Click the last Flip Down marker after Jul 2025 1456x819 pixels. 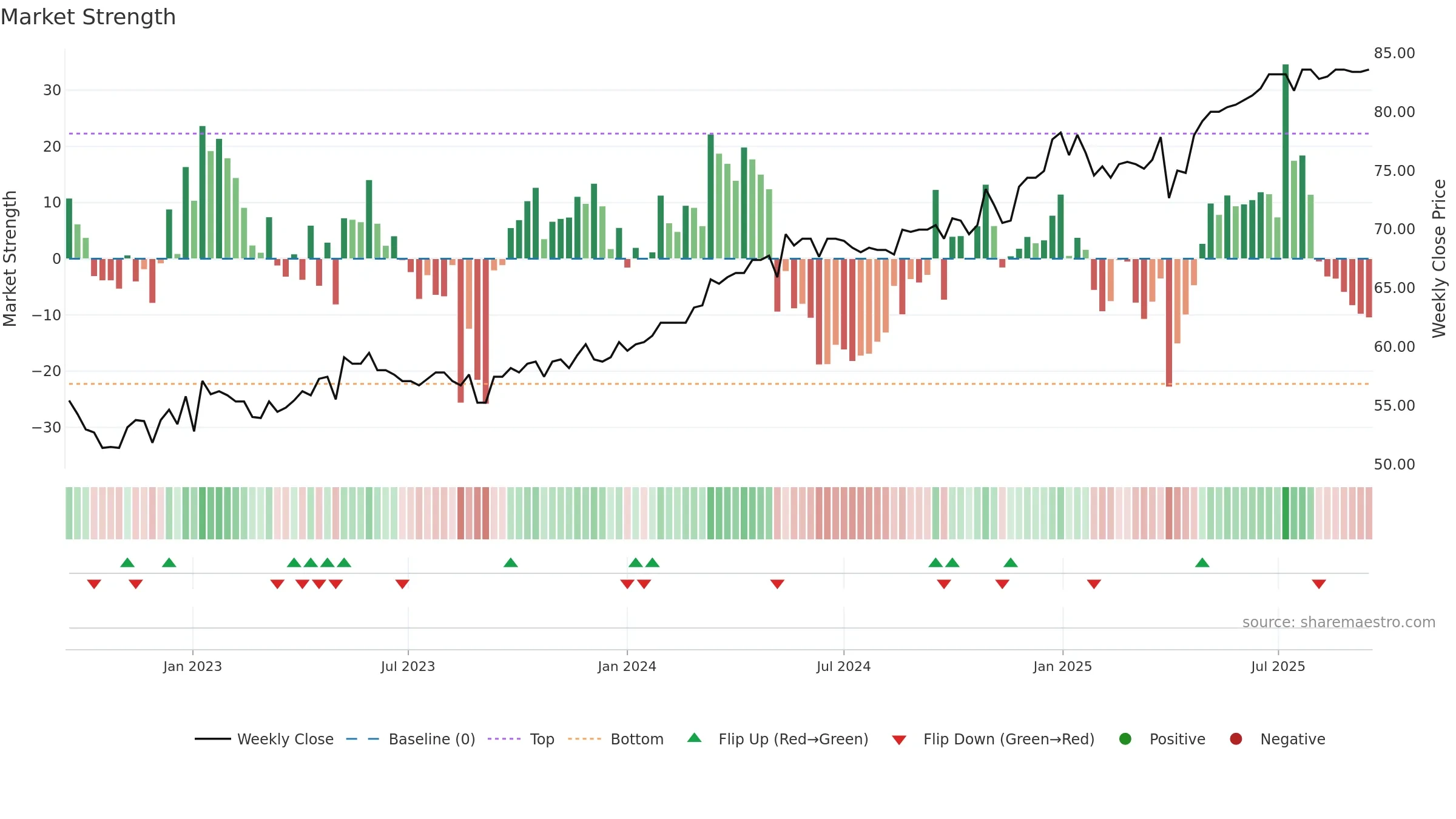pyautogui.click(x=1319, y=584)
